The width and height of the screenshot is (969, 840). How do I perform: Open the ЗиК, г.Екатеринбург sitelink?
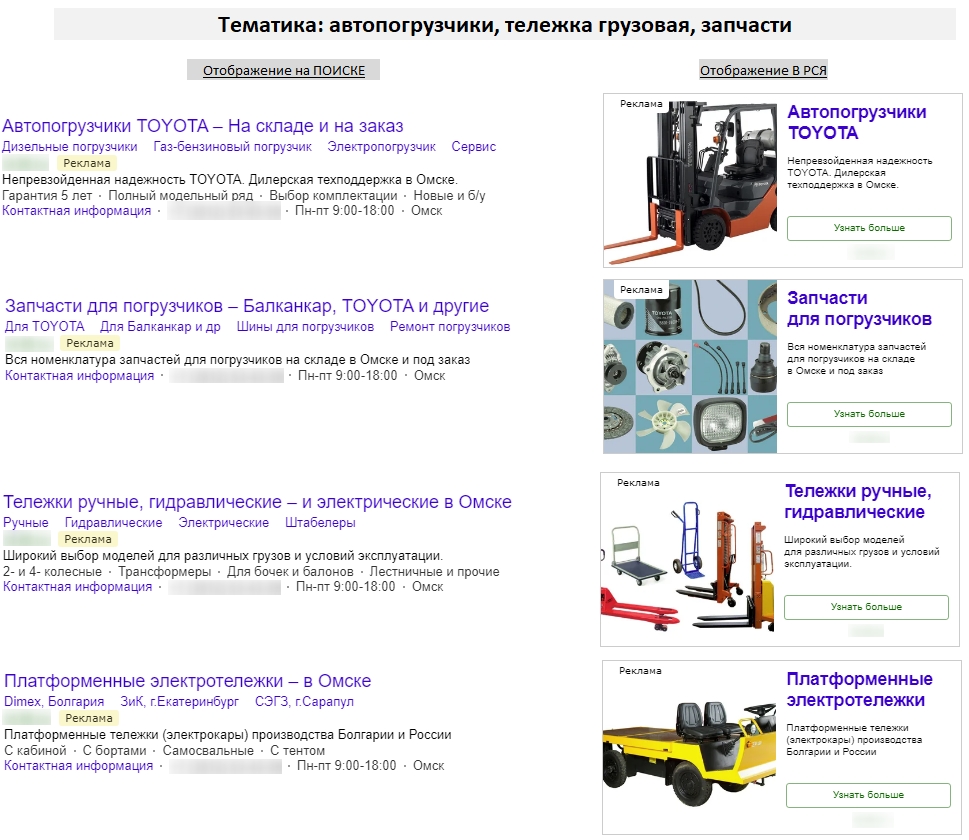[x=179, y=702]
